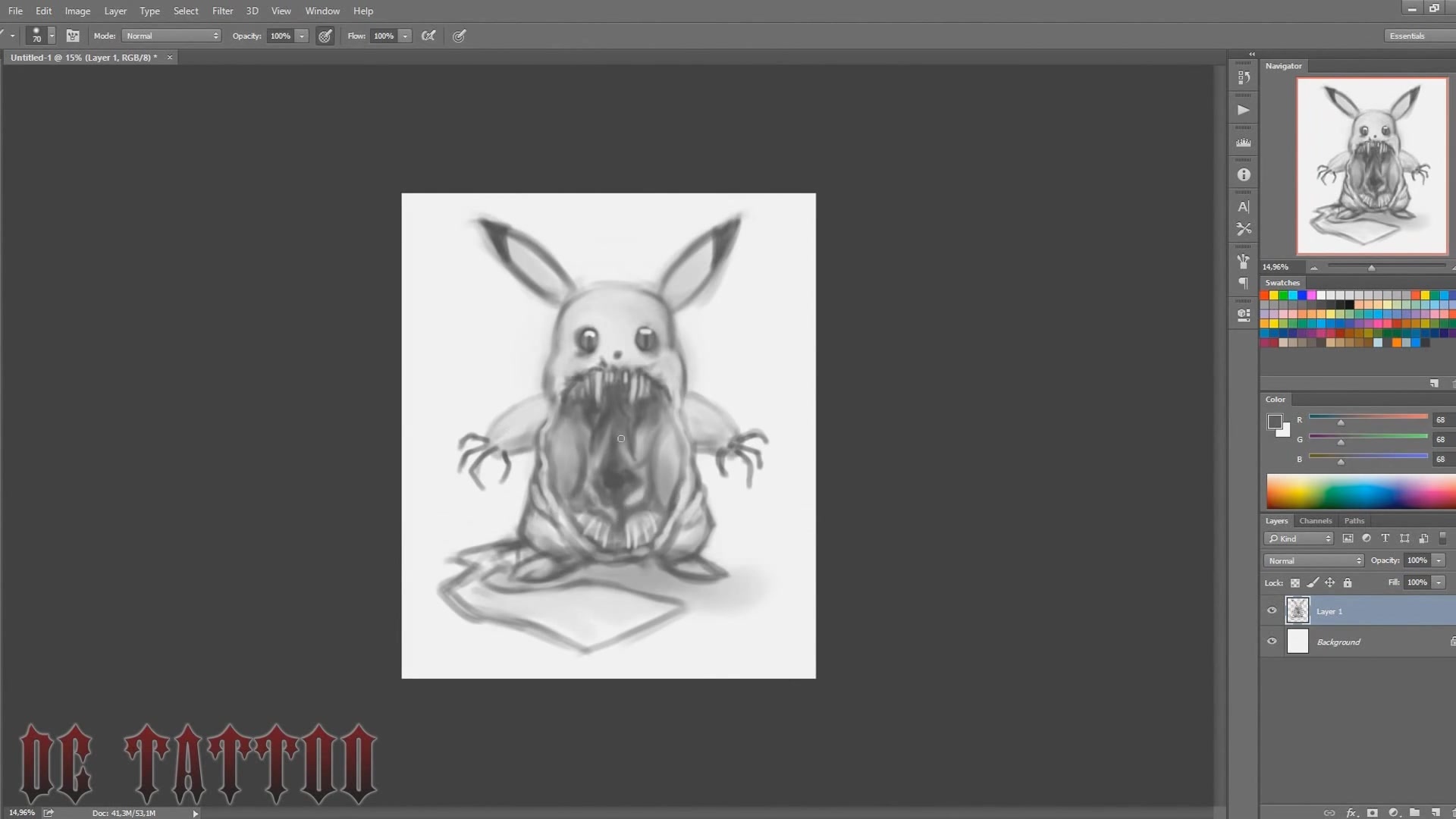1456x819 pixels.
Task: Select the Layer 1 thumbnail
Action: tap(1298, 610)
